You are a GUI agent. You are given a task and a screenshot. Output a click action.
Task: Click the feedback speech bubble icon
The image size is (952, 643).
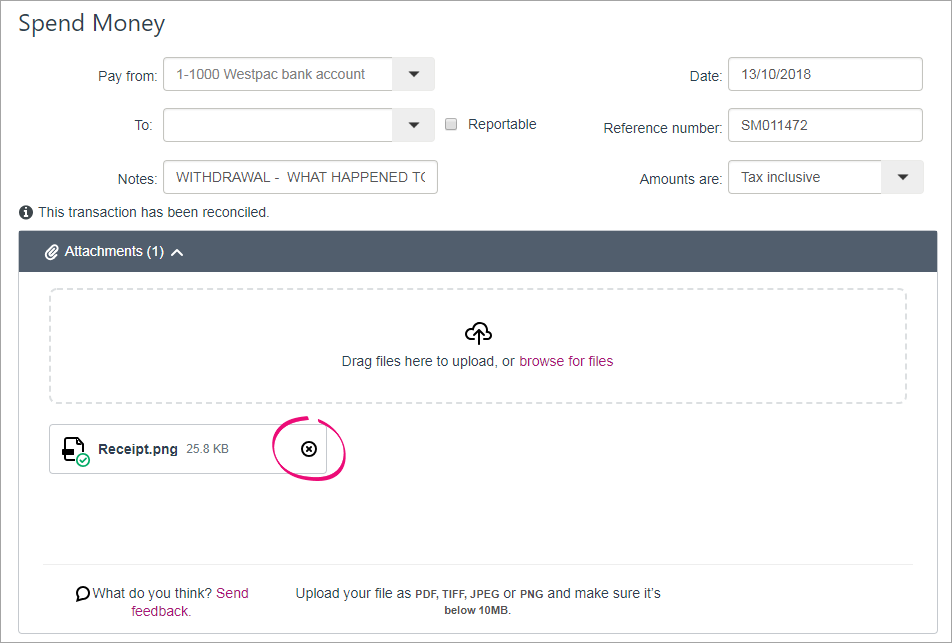click(x=82, y=594)
